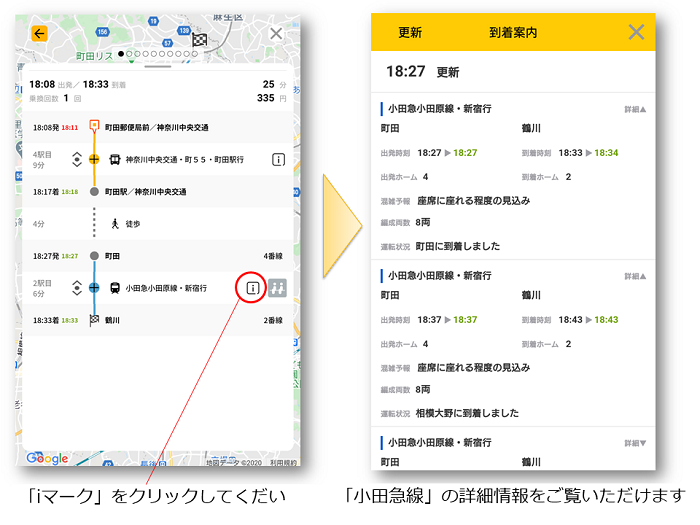Expand stops of the 2駅目 train segment
700x525 pixels.
coord(77,288)
